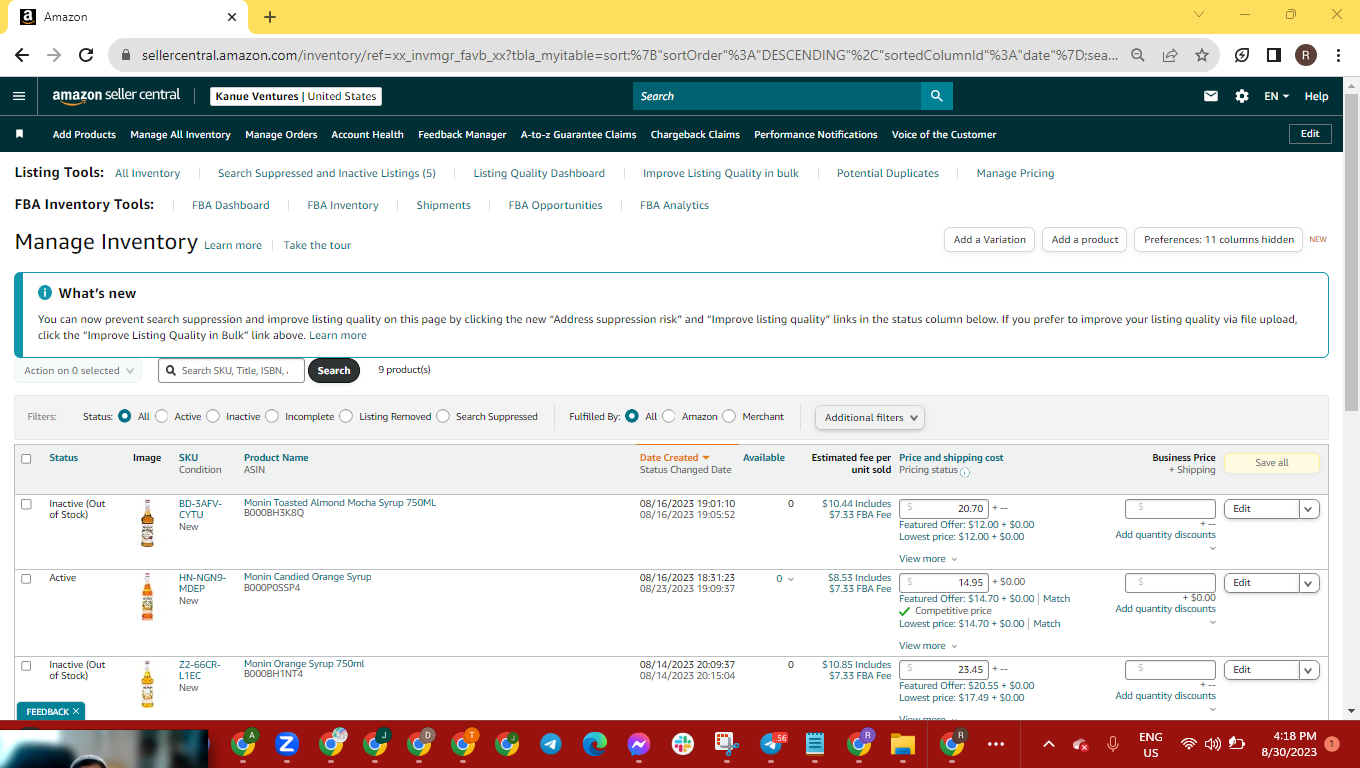Image resolution: width=1360 pixels, height=768 pixels.
Task: Click the Pricing status info icon
Action: coord(965,471)
